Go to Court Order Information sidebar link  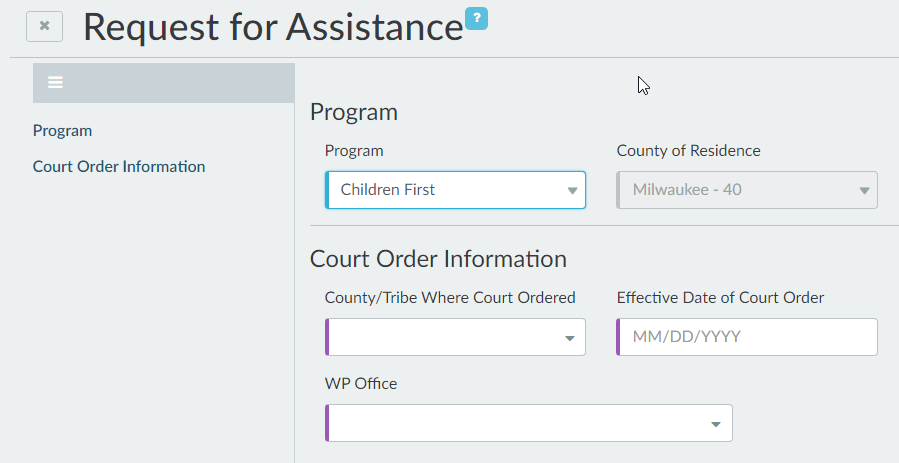pyautogui.click(x=119, y=167)
